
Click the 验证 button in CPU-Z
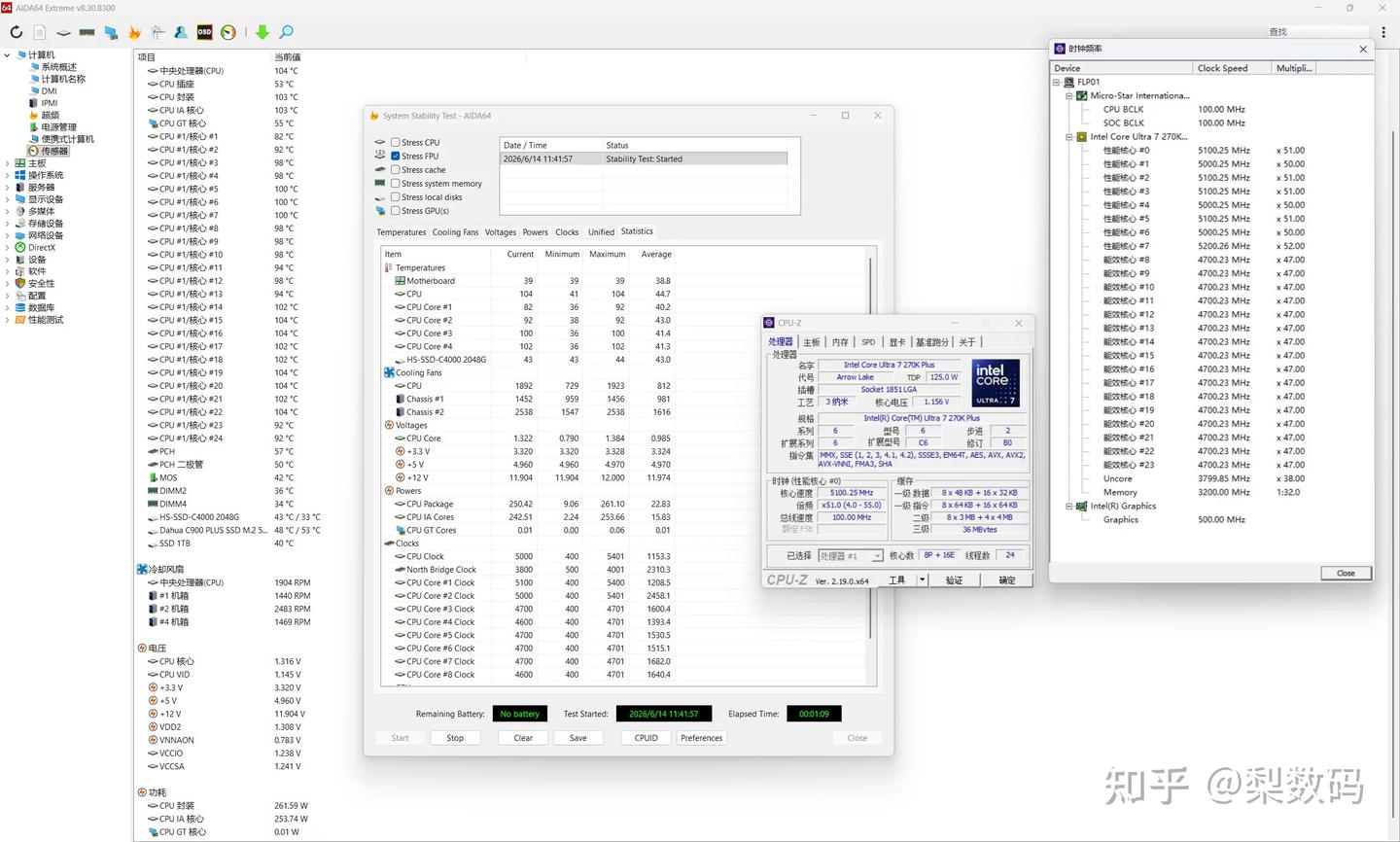pos(955,579)
